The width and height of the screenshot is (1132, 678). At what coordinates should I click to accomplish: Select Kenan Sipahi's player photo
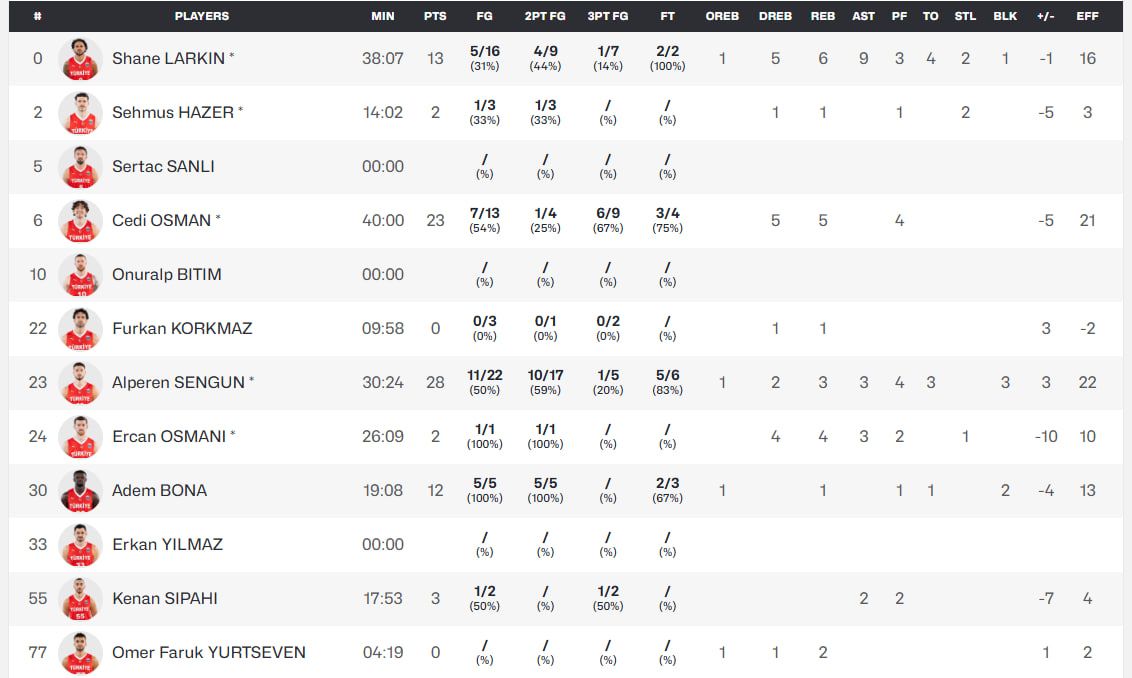pos(80,599)
